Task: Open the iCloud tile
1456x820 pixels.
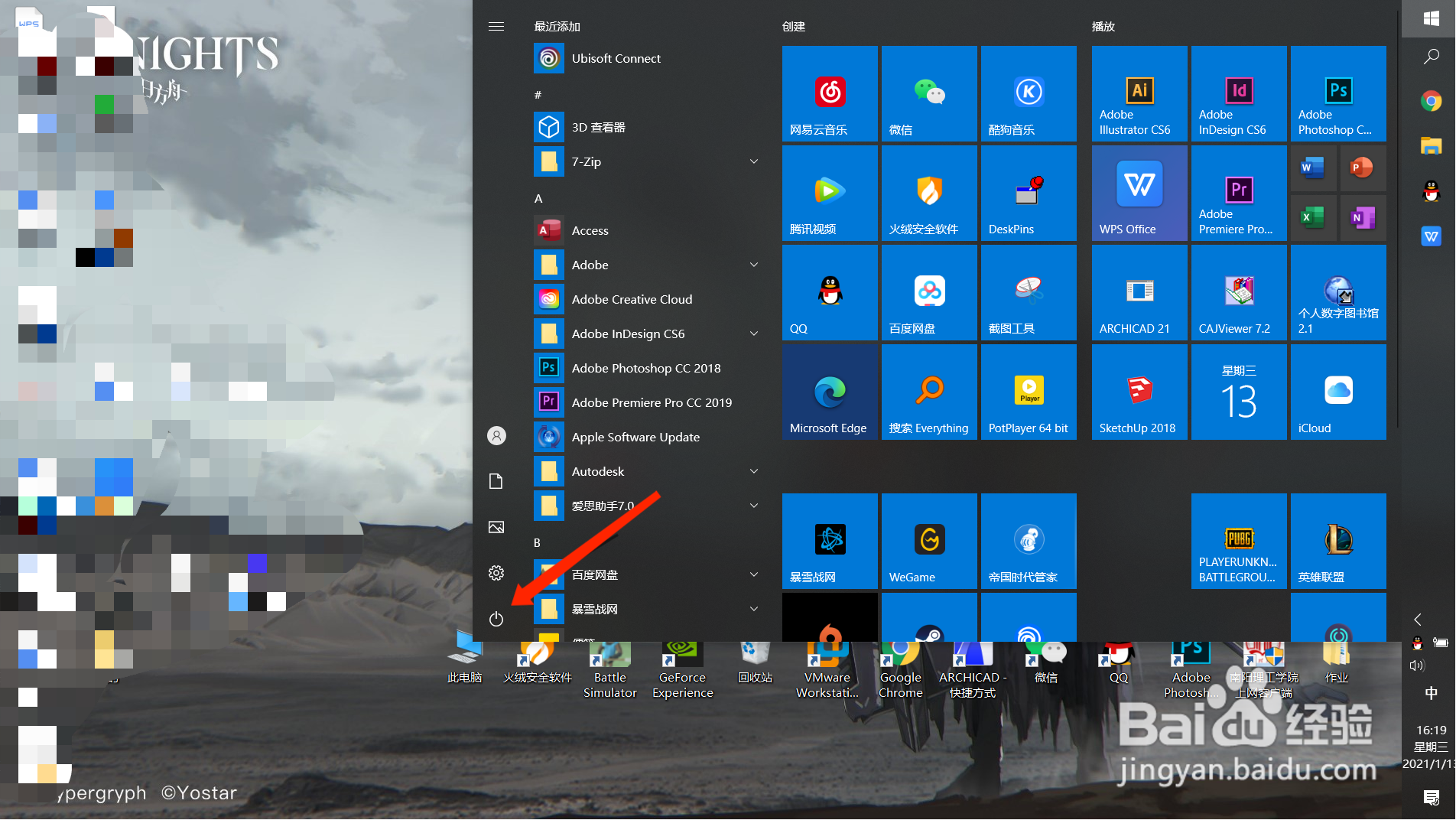Action: [1338, 392]
